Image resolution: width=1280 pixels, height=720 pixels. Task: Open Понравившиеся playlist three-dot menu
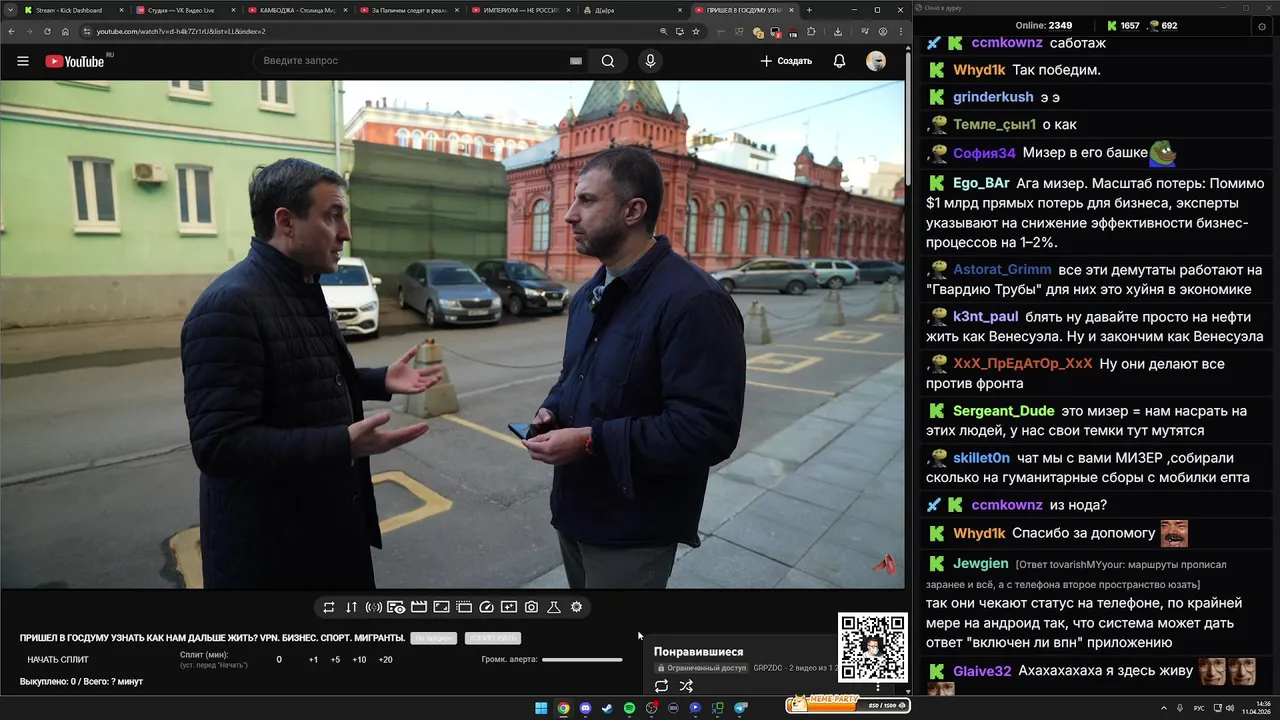point(878,686)
